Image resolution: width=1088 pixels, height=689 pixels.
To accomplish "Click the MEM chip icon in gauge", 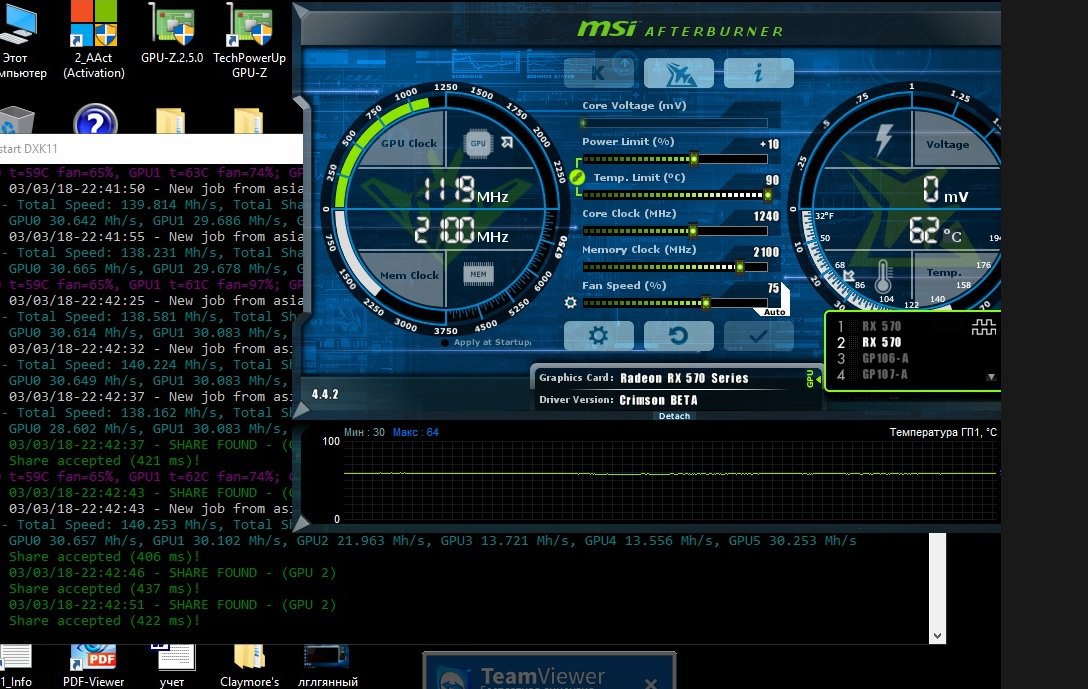I will (479, 274).
